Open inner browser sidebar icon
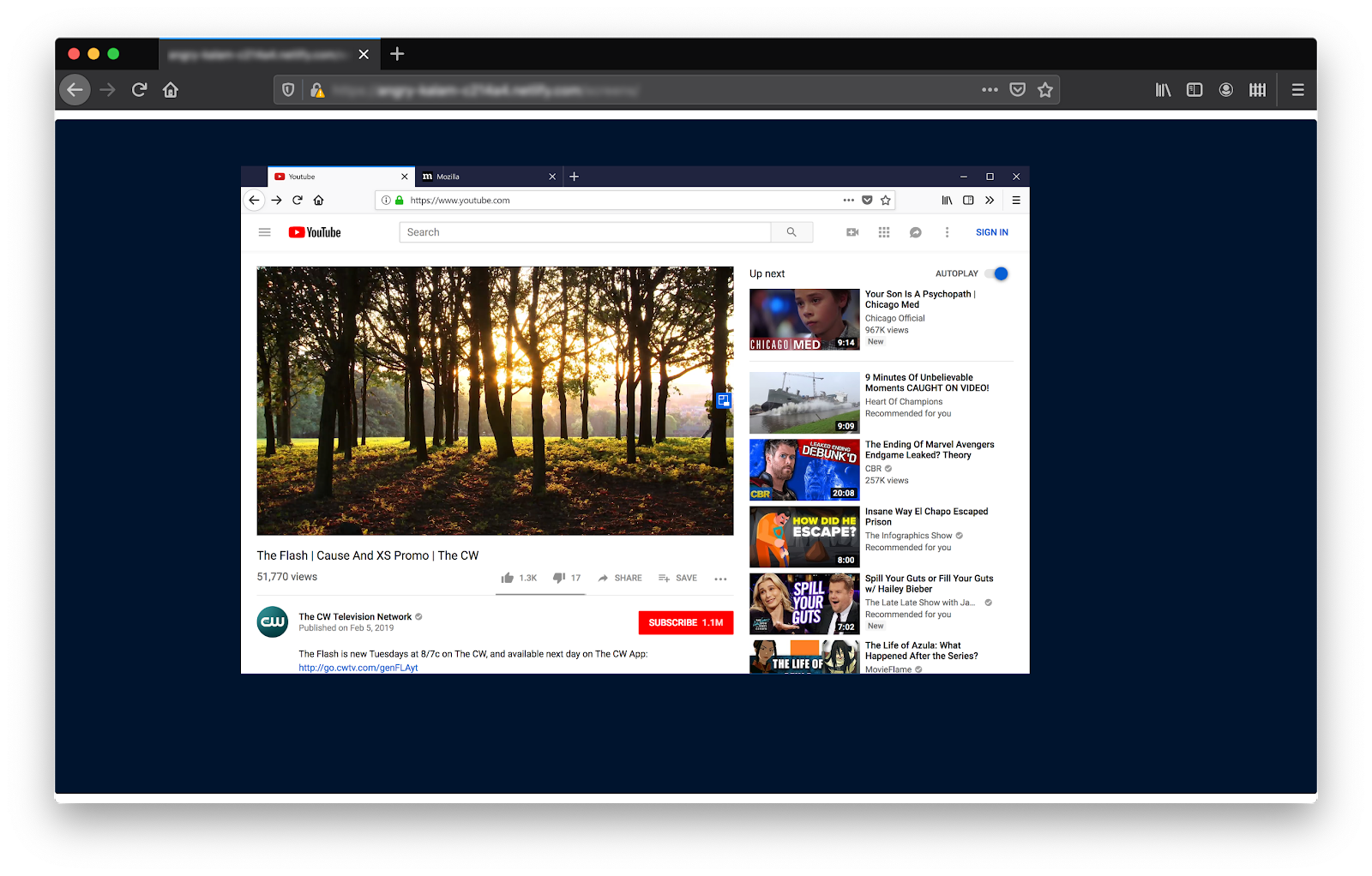Screen dimensions: 1372x876 (968, 200)
